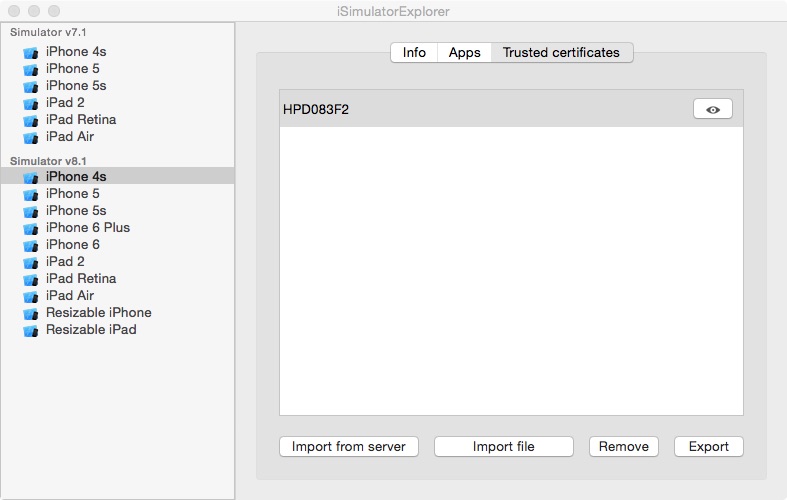Click the simulator icon beside iPhone 6 Plus
787x500 pixels.
pos(31,228)
